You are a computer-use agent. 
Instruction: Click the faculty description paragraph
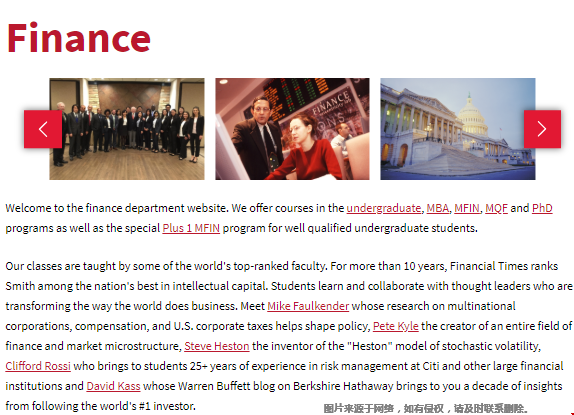[x=288, y=336]
